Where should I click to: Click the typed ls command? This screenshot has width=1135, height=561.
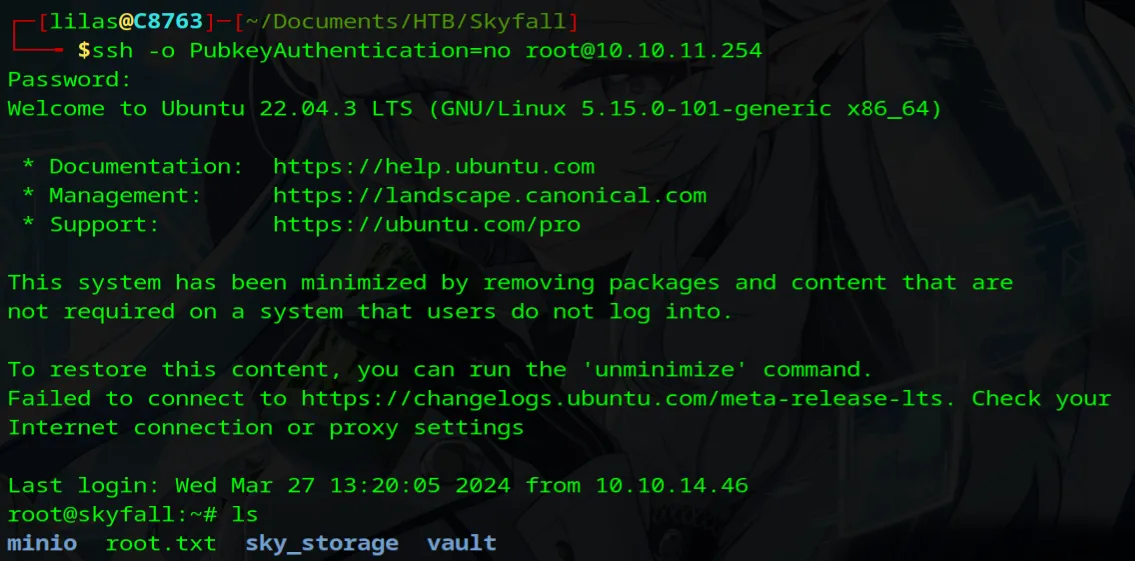pos(245,515)
